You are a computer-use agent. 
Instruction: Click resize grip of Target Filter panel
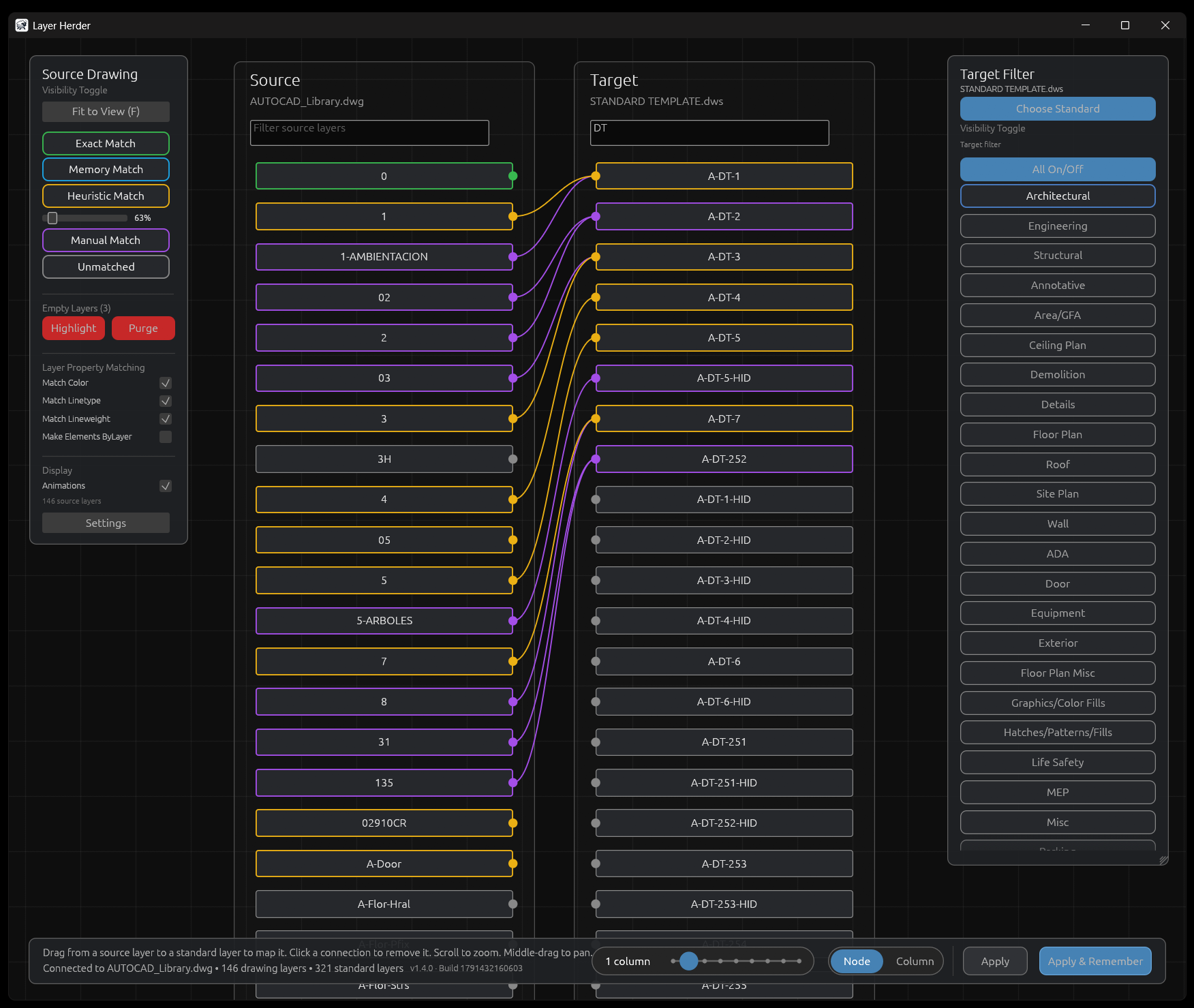click(1163, 859)
